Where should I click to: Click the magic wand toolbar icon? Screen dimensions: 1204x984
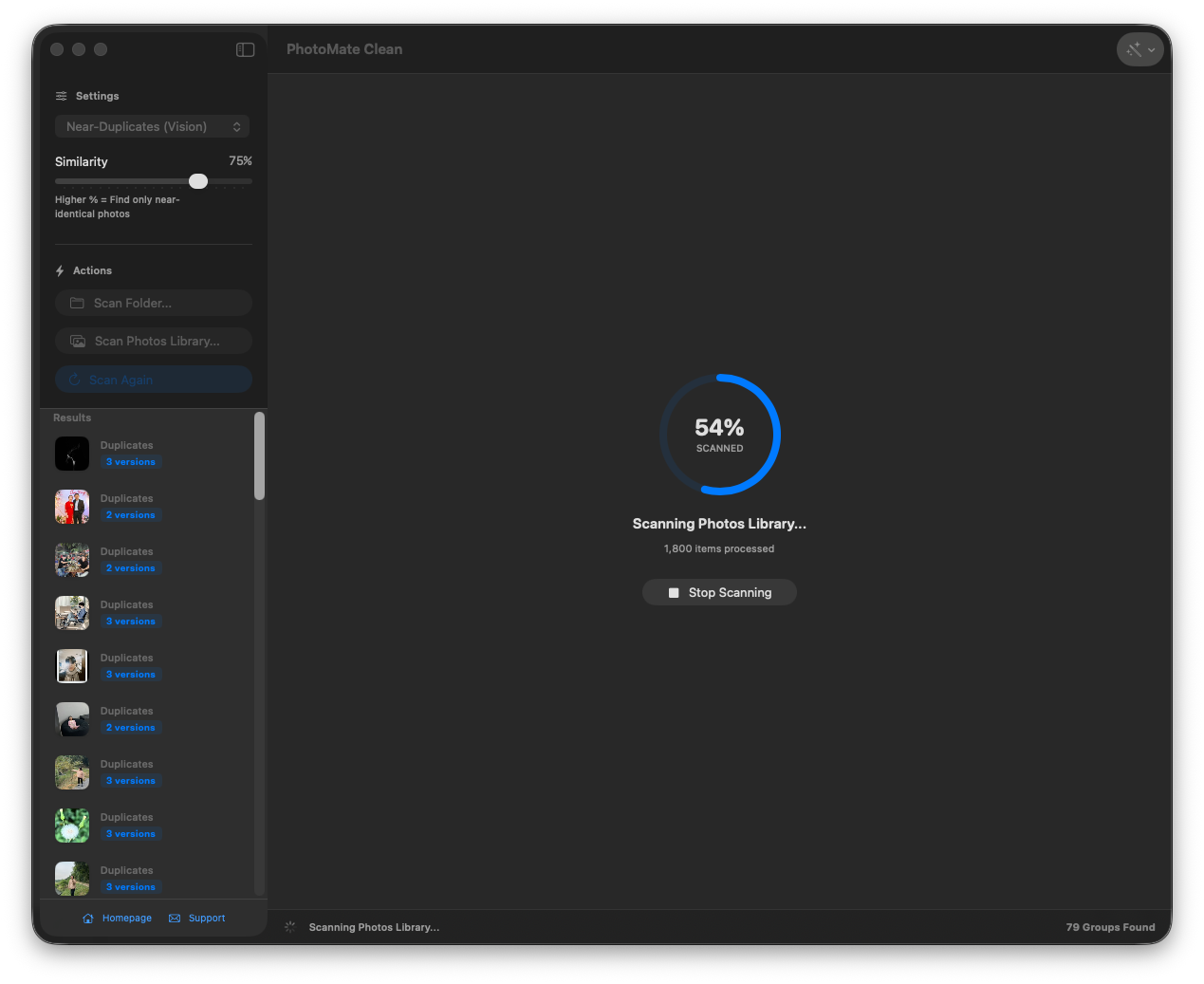click(x=1135, y=49)
